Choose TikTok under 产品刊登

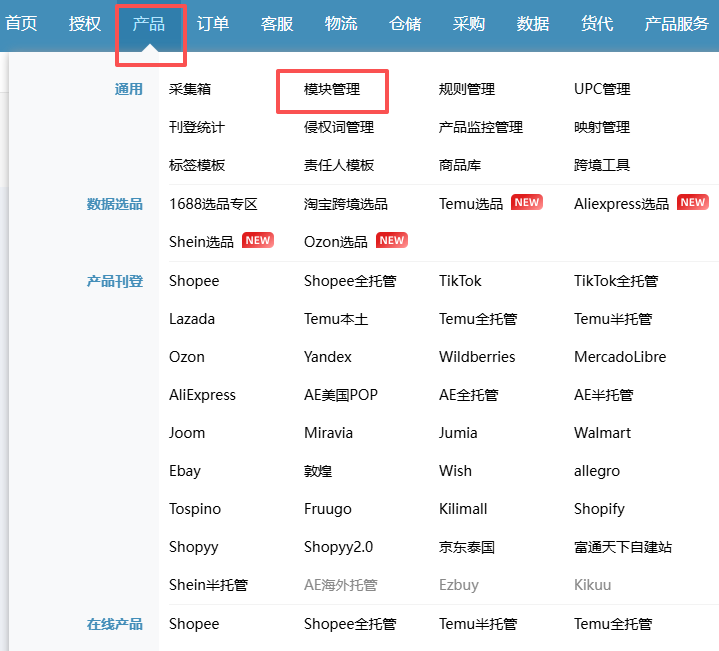pyautogui.click(x=460, y=281)
